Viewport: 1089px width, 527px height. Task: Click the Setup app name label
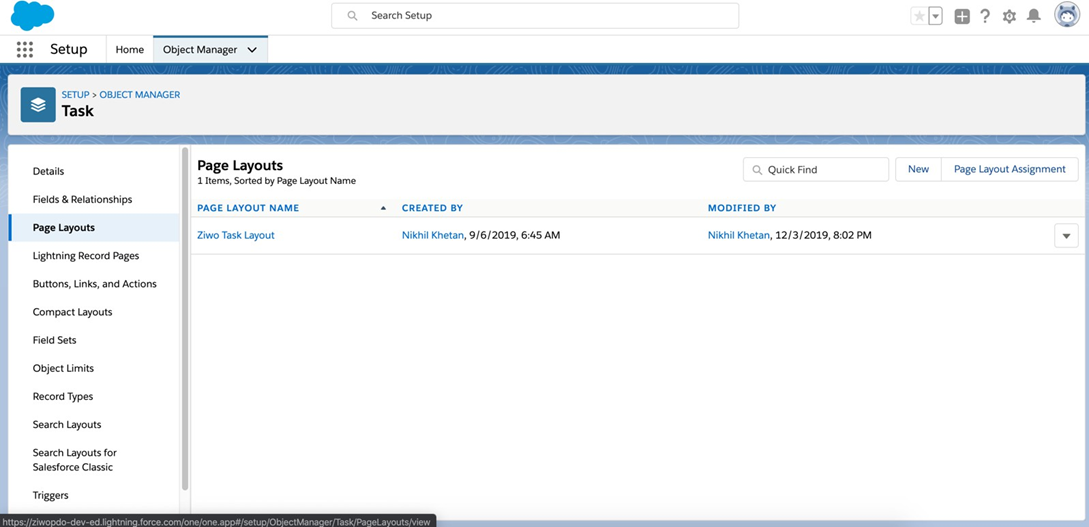pos(69,49)
